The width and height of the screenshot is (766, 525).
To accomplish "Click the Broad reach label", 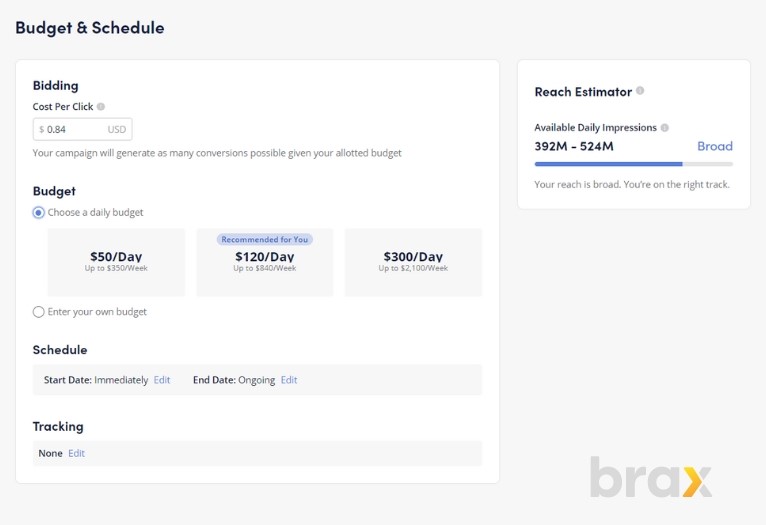I will click(715, 146).
